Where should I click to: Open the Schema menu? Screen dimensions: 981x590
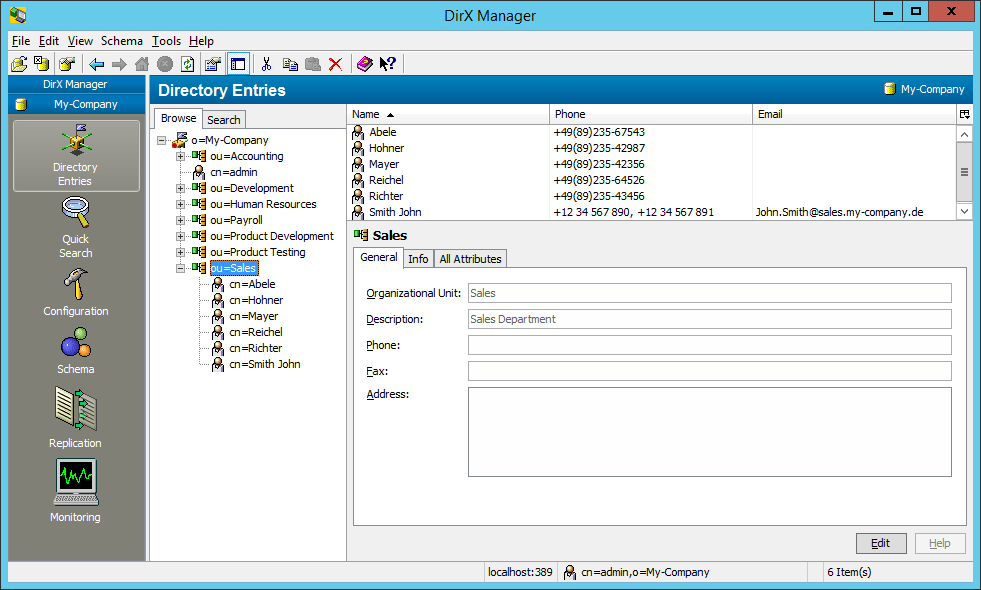tap(122, 41)
